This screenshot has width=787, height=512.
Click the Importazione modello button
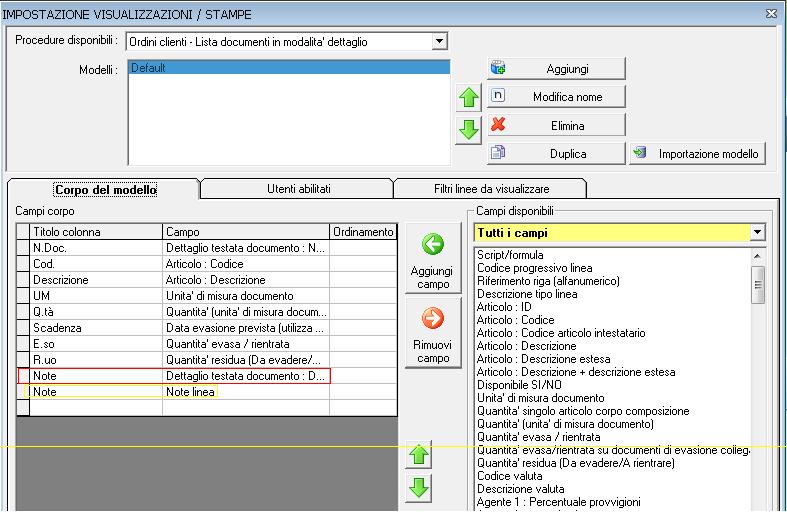click(698, 153)
